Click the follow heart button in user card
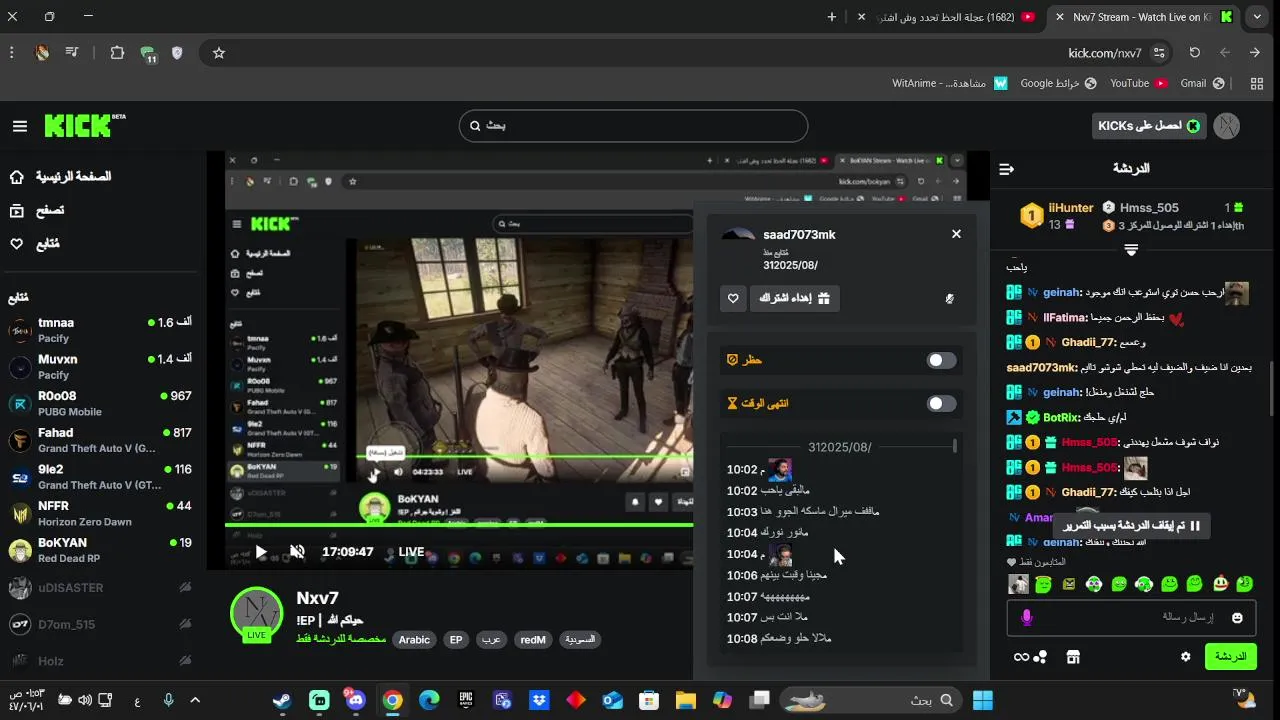Screen dimensions: 1280x720 tap(733, 298)
